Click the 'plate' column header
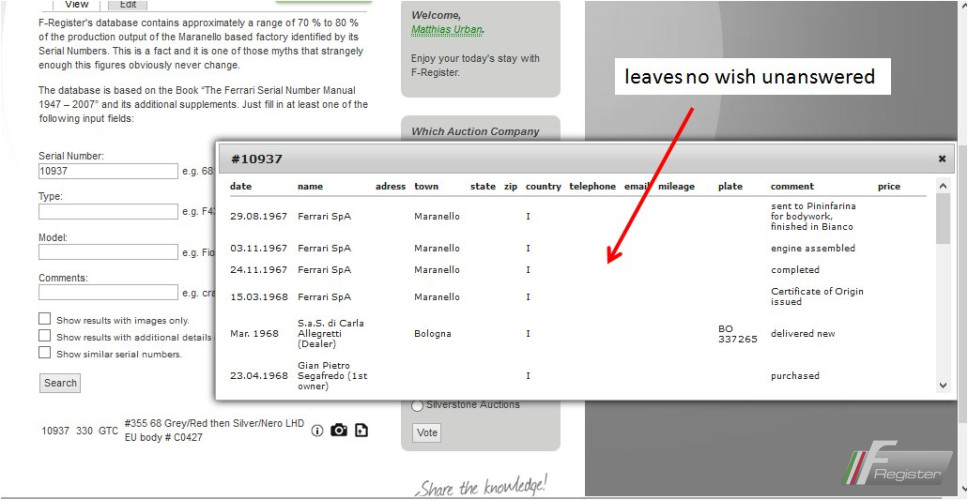Viewport: 968px width, 500px height. [730, 186]
